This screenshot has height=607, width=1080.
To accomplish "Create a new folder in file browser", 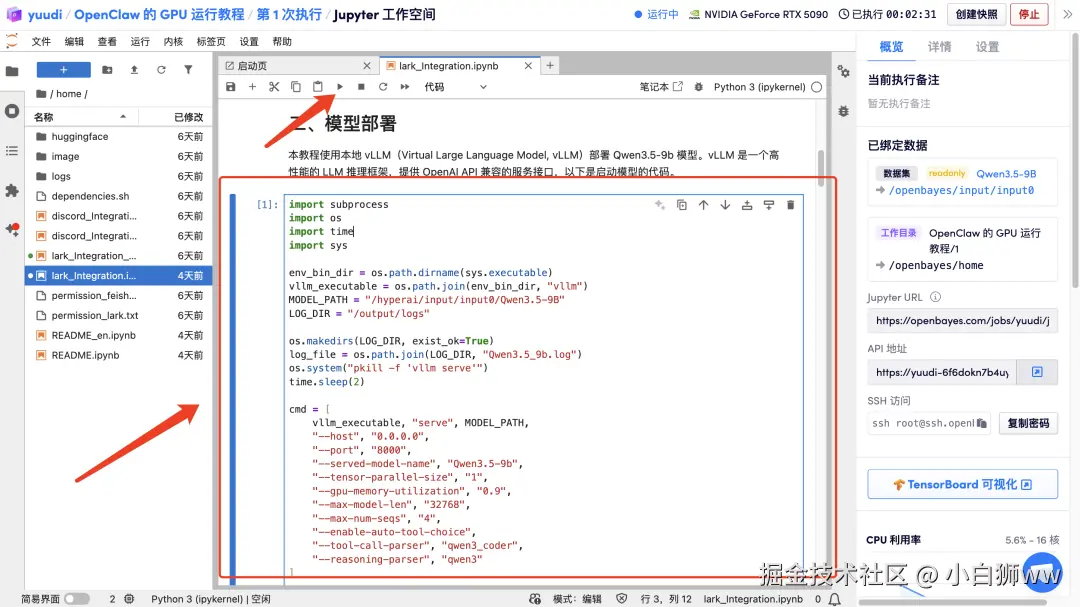I will [107, 70].
